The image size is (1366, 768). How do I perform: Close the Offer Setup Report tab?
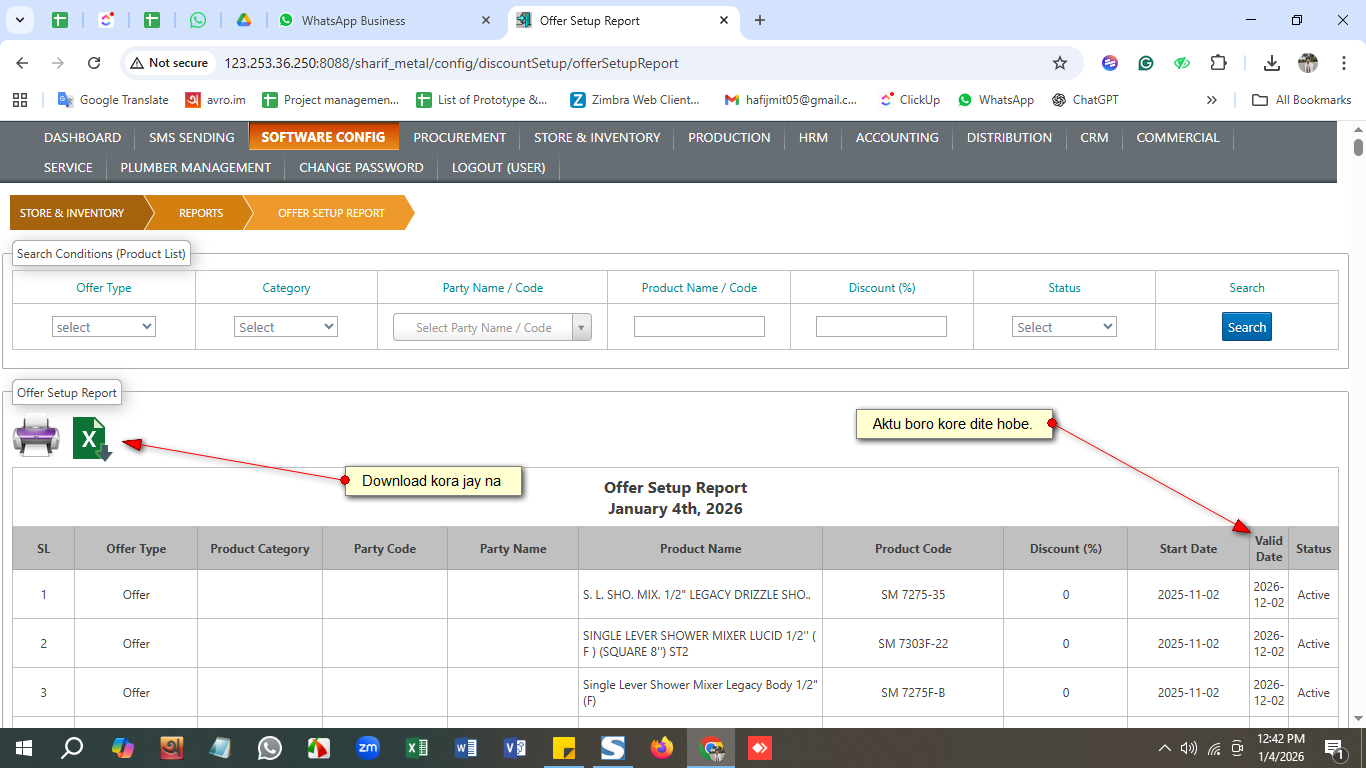(x=723, y=20)
